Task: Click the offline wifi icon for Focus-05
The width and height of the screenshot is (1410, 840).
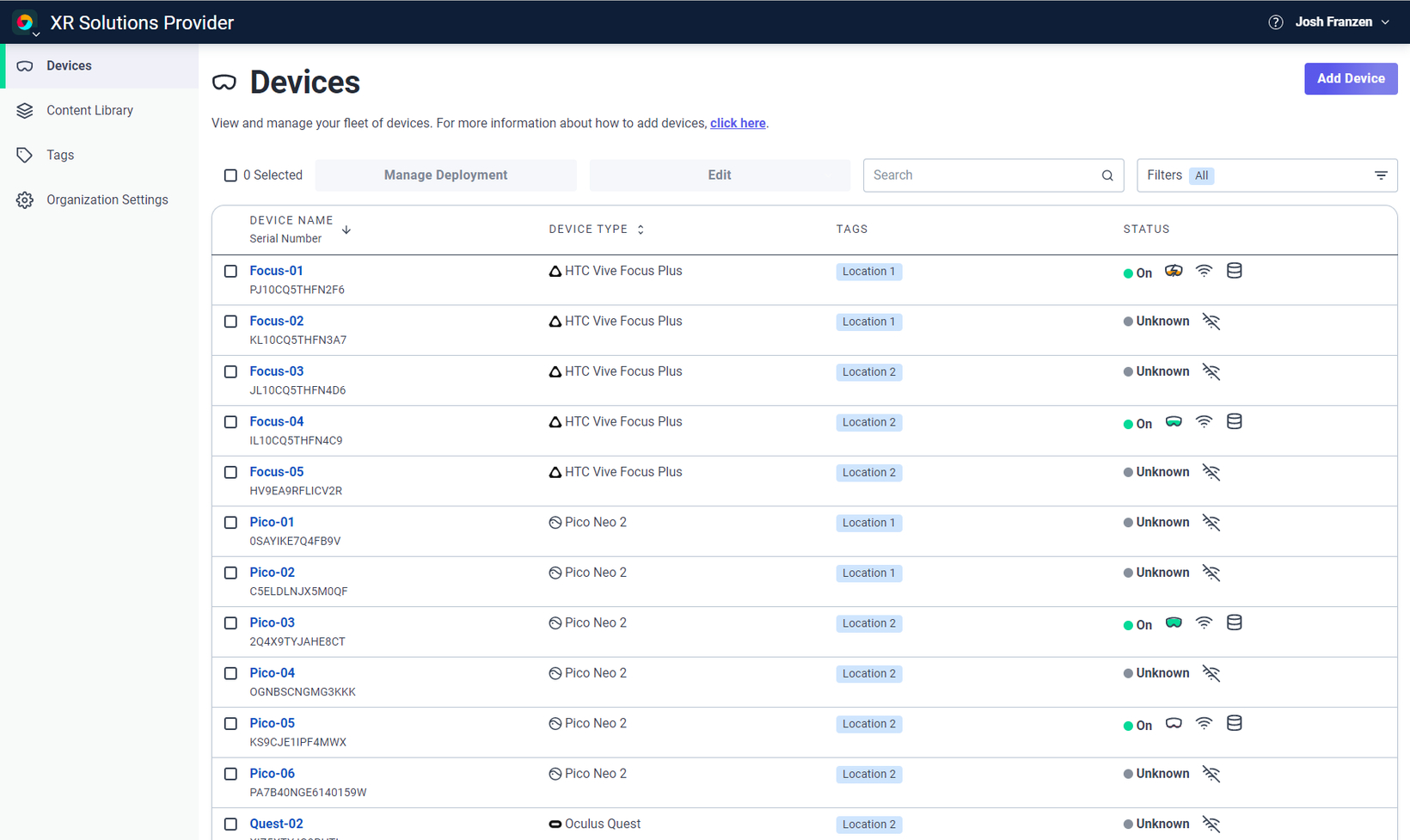Action: [1211, 472]
